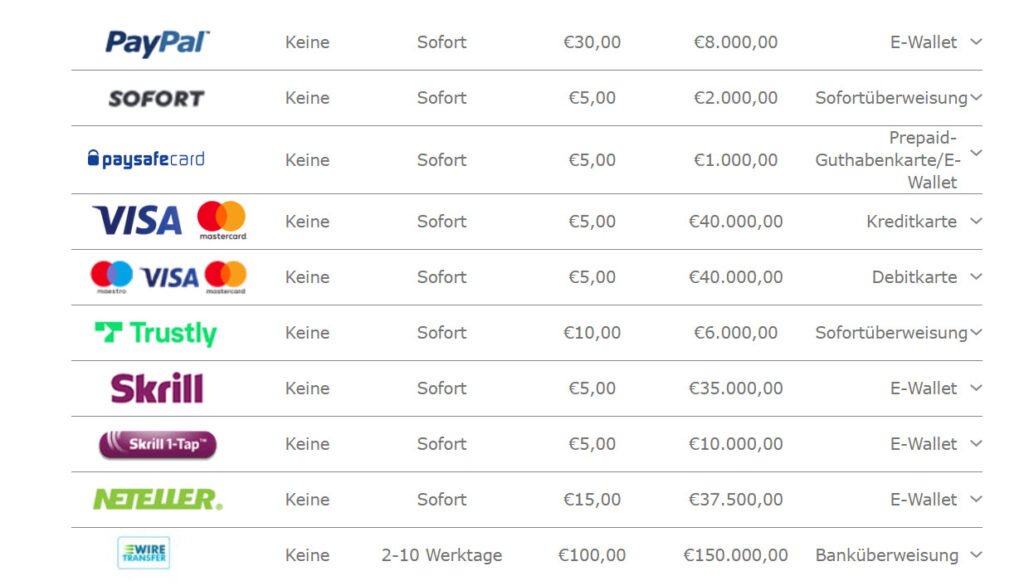Expand the Kreditkarte row chevron
The height and width of the screenshot is (586, 1024).
pos(976,221)
